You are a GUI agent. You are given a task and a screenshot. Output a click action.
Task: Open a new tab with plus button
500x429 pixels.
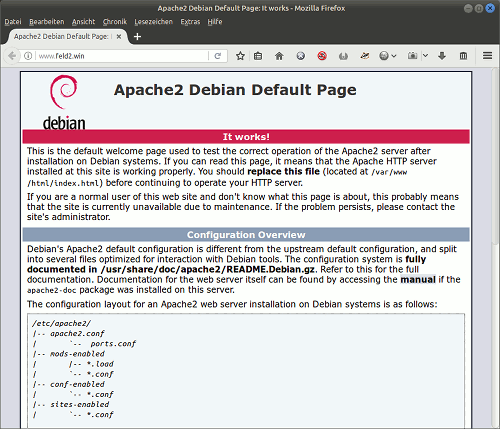(x=137, y=36)
